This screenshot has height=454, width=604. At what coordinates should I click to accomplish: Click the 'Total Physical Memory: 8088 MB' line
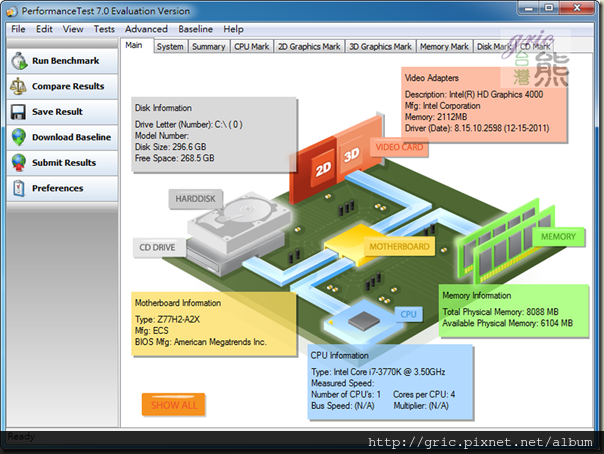point(500,312)
